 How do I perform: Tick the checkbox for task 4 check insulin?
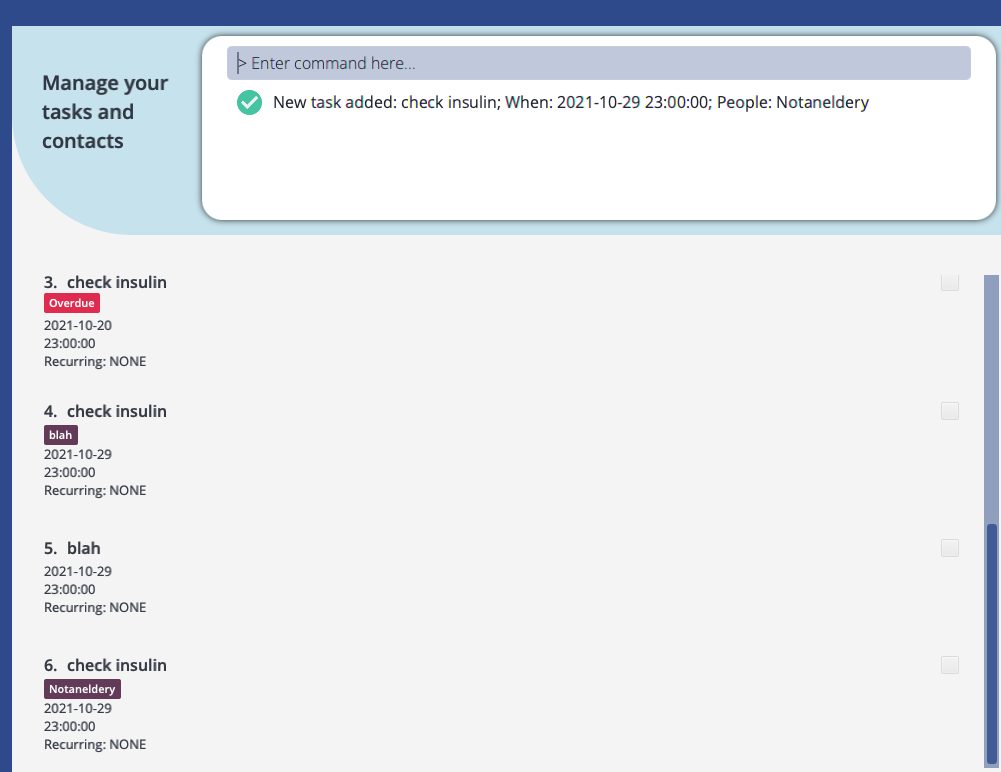(x=949, y=411)
